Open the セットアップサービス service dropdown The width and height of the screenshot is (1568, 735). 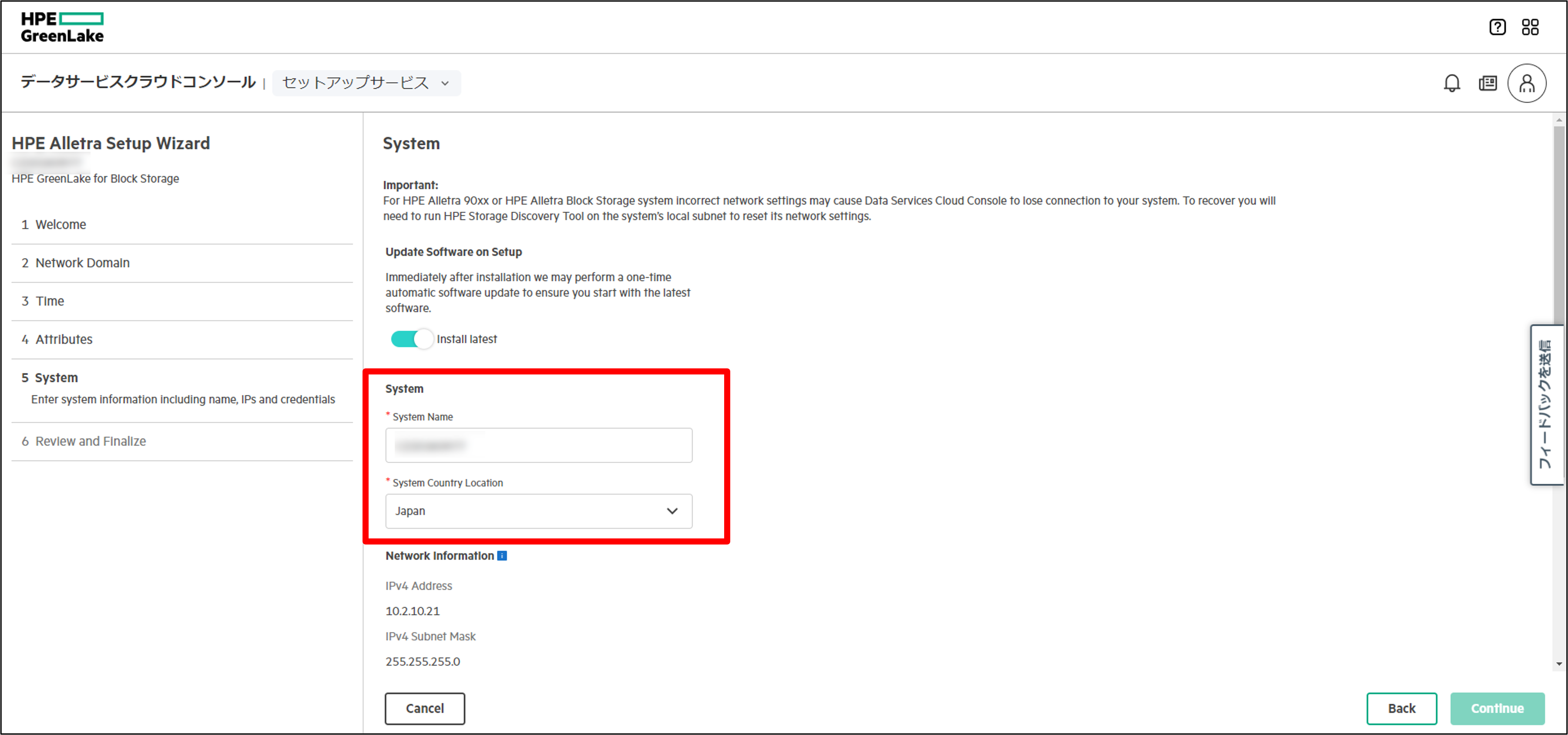point(366,83)
